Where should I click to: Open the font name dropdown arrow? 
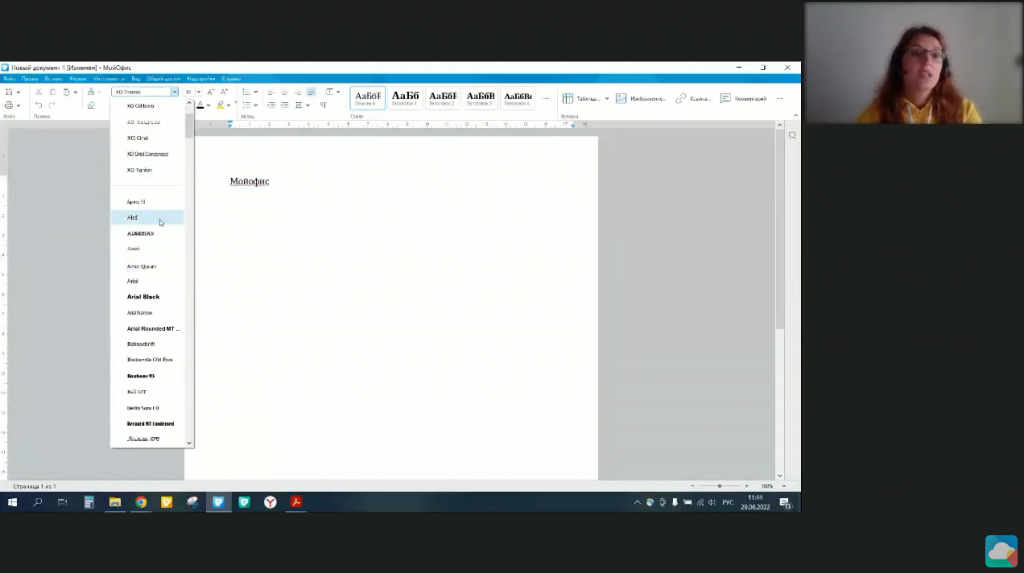174,92
